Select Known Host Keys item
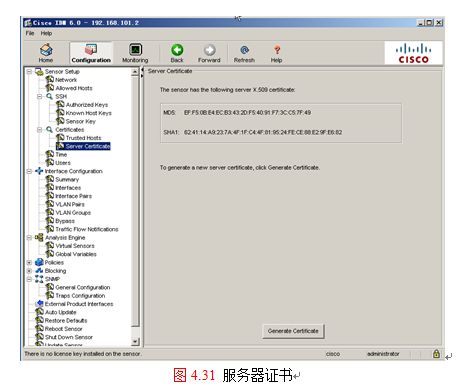The image size is (469, 387). [88, 113]
